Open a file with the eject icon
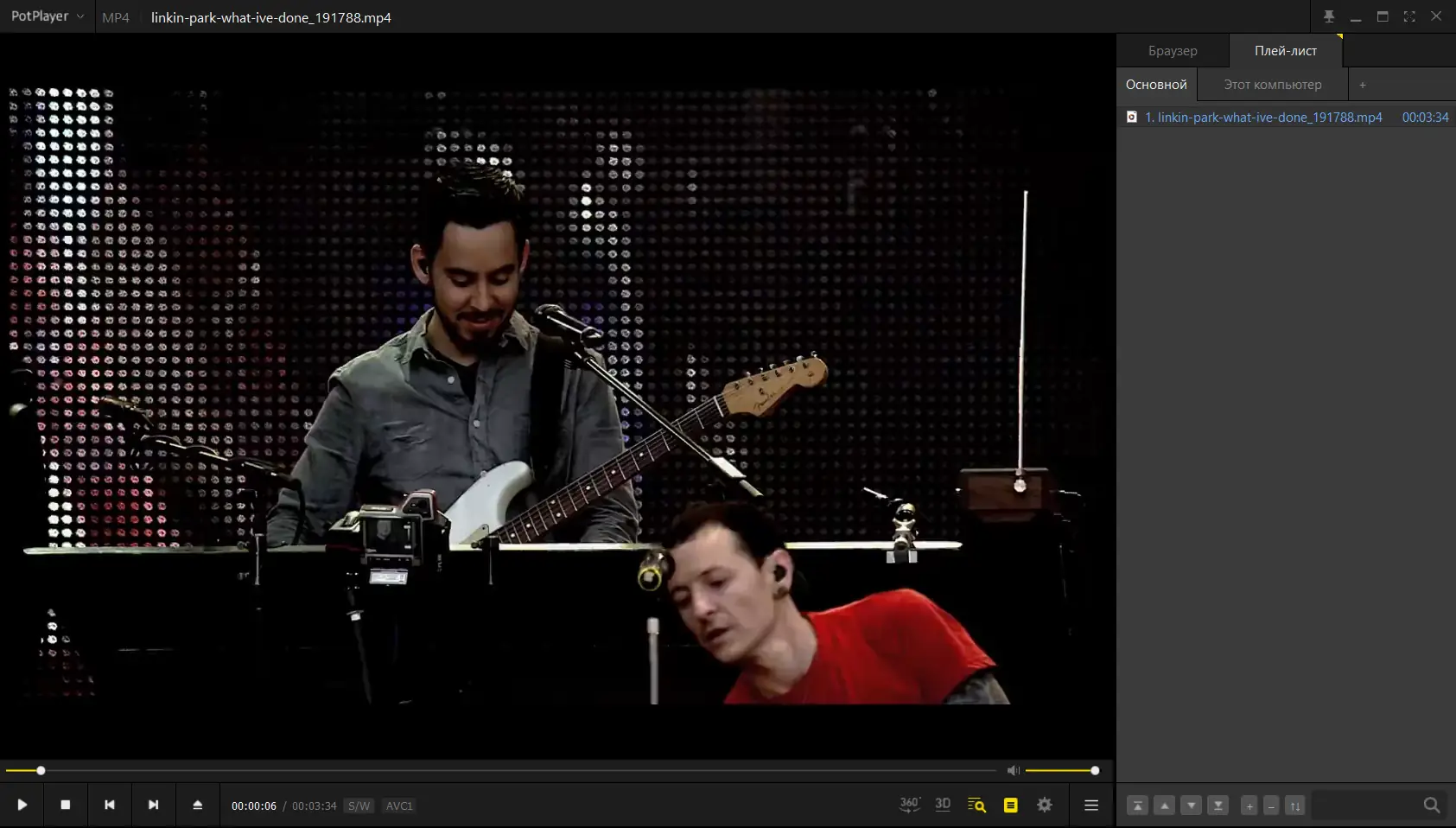This screenshot has width=1456, height=828. (x=197, y=805)
